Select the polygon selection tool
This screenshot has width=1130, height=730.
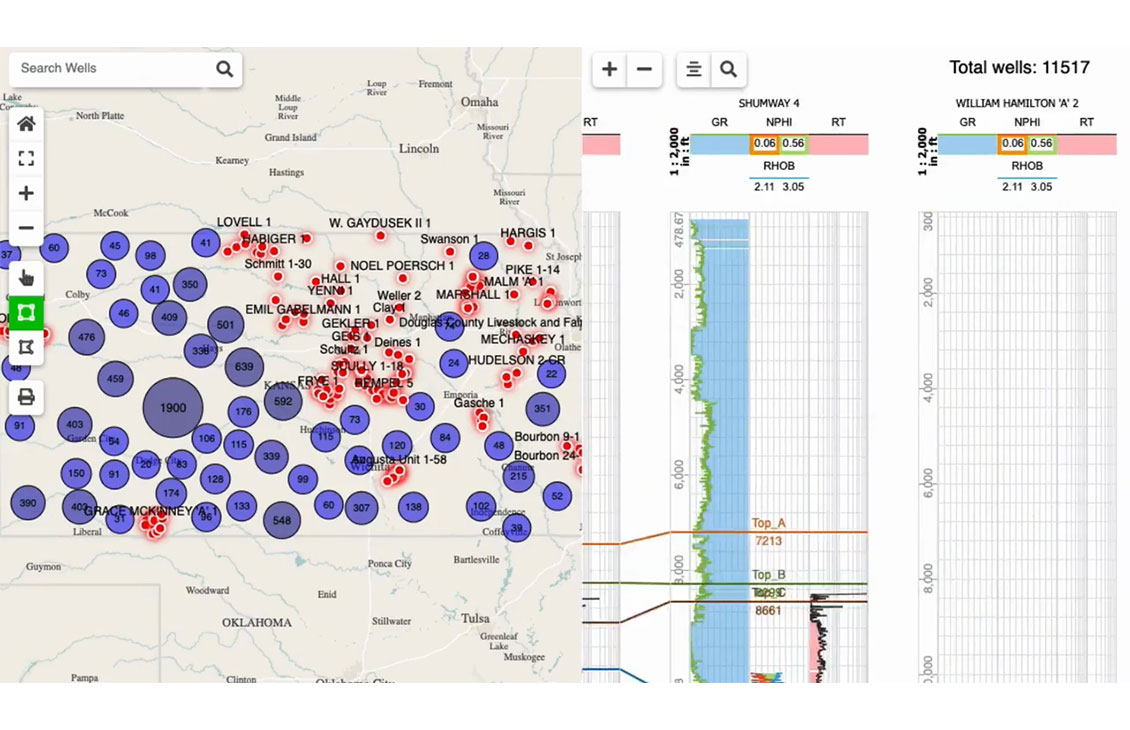[x=26, y=347]
